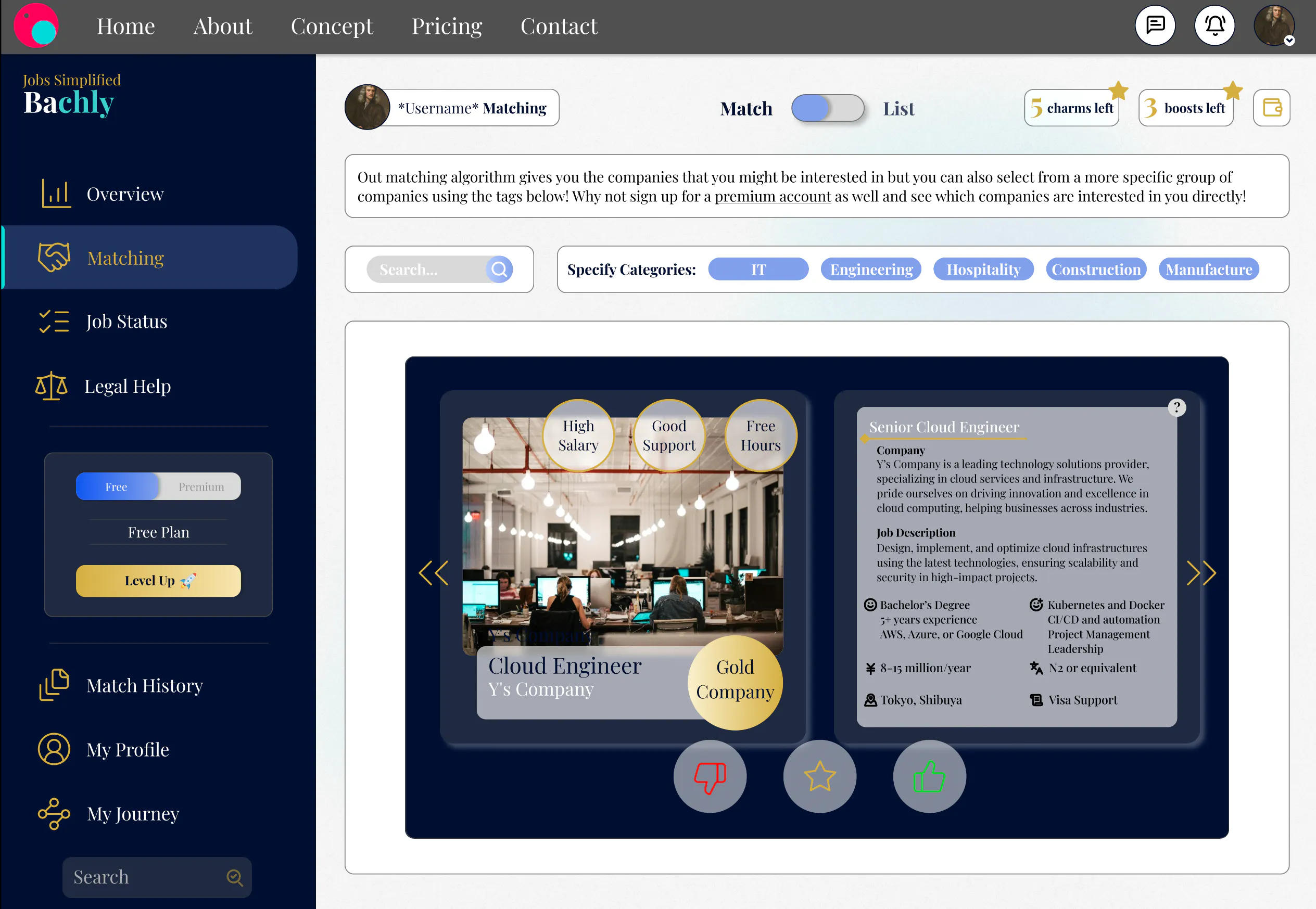Click the help question mark icon
This screenshot has width=1316, height=909.
click(x=1176, y=407)
